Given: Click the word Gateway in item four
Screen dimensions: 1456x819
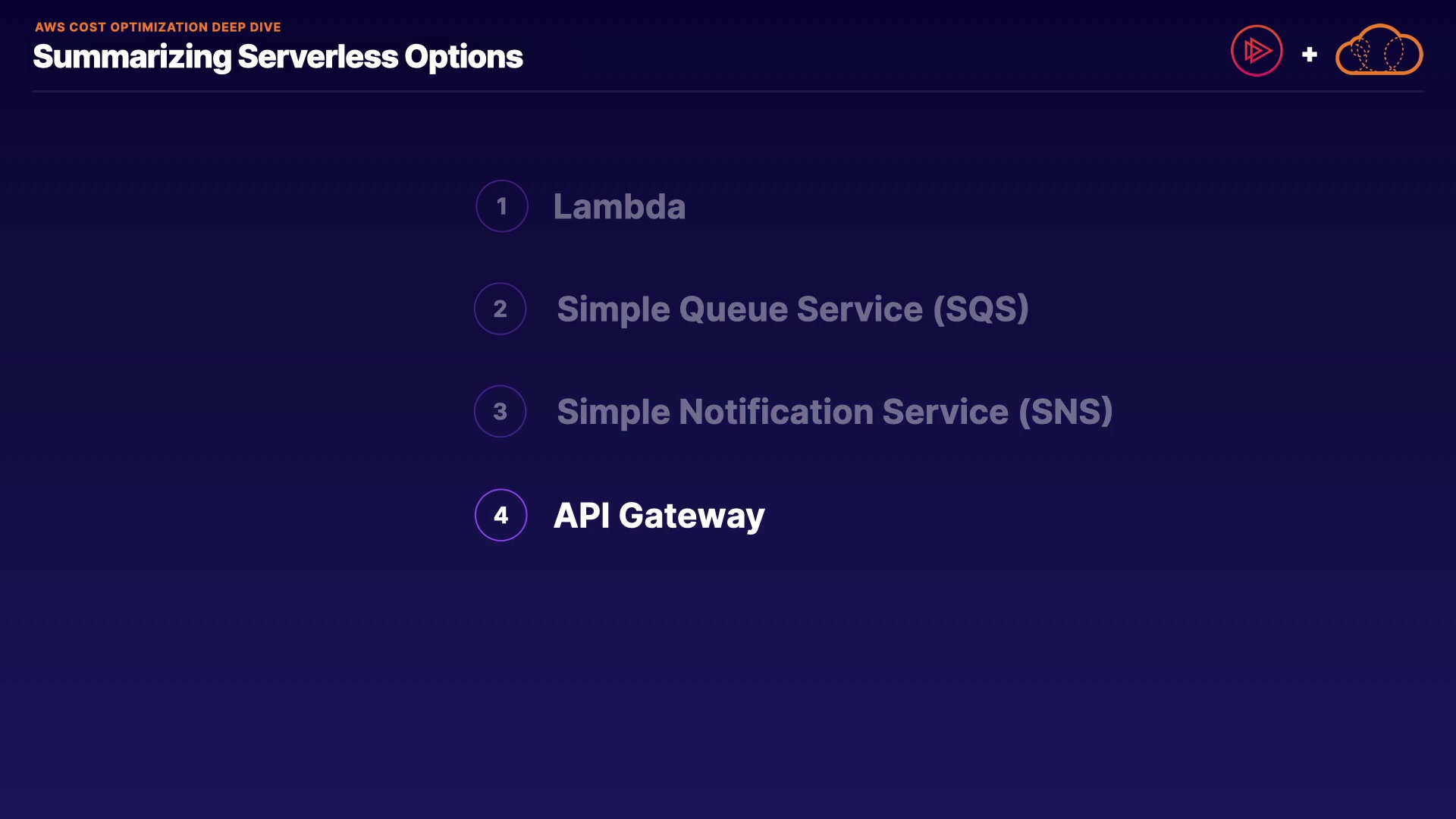Looking at the screenshot, I should tap(692, 516).
